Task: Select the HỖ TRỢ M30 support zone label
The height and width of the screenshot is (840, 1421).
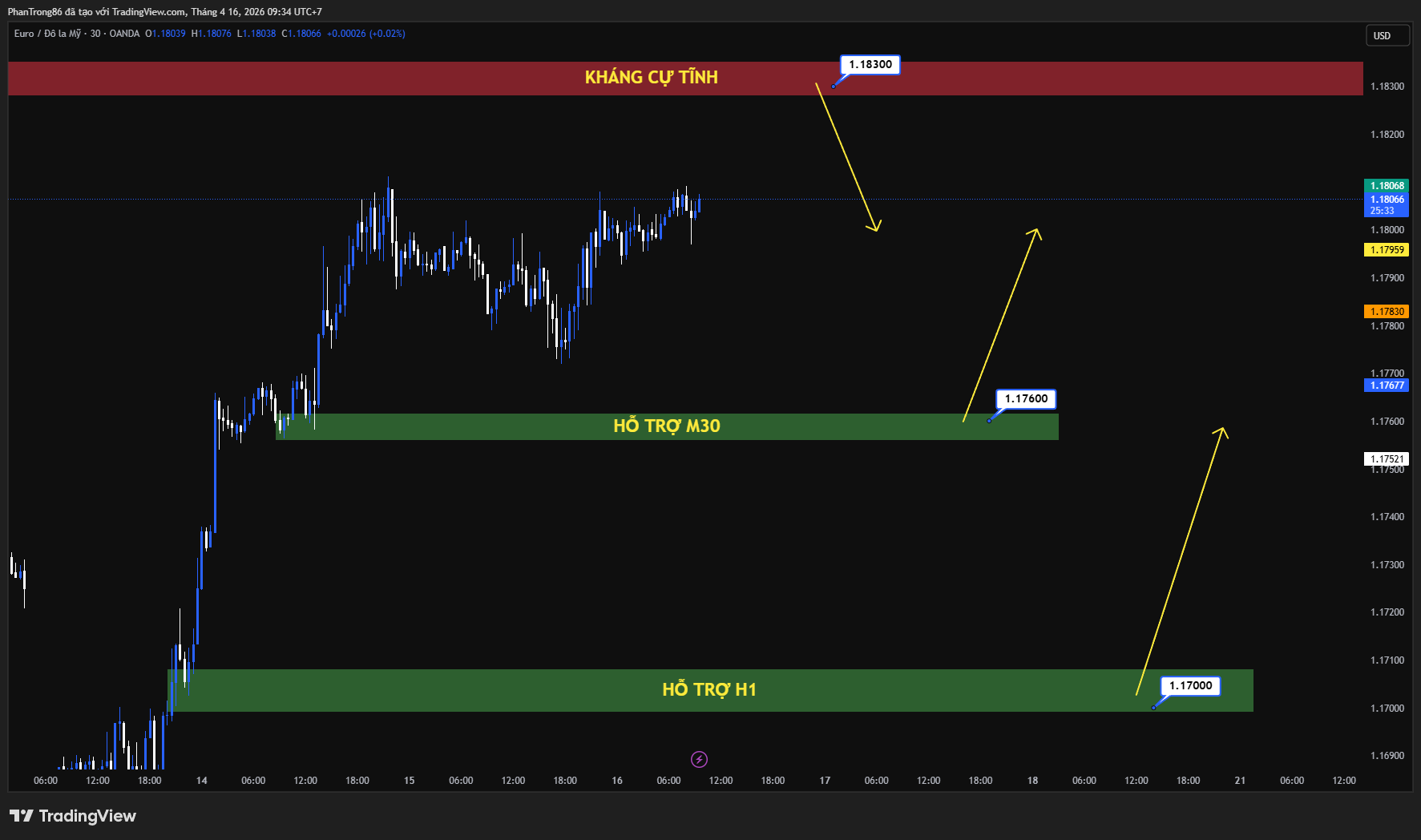Action: 667,426
